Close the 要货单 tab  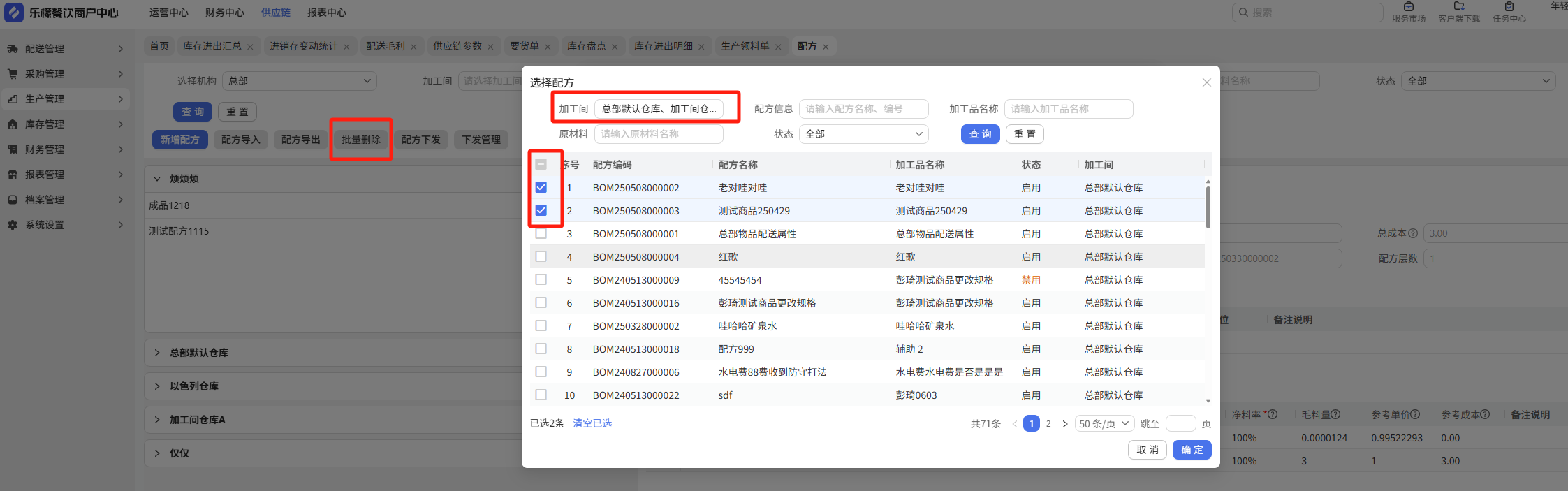point(548,47)
